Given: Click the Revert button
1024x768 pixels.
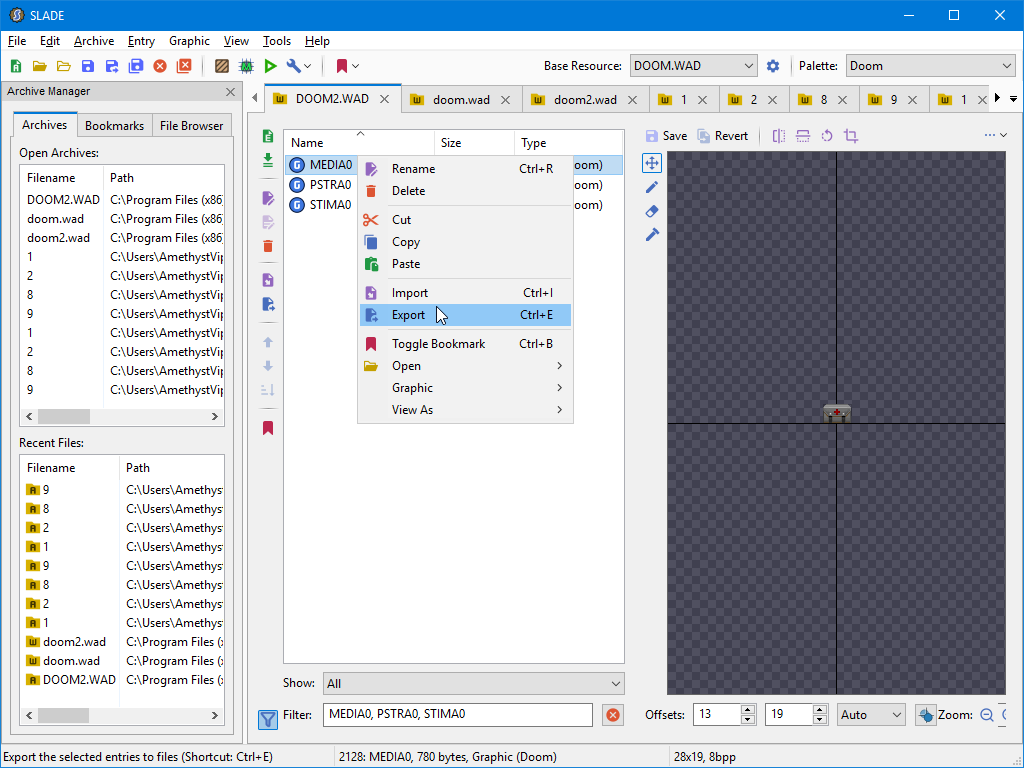Looking at the screenshot, I should tap(722, 136).
